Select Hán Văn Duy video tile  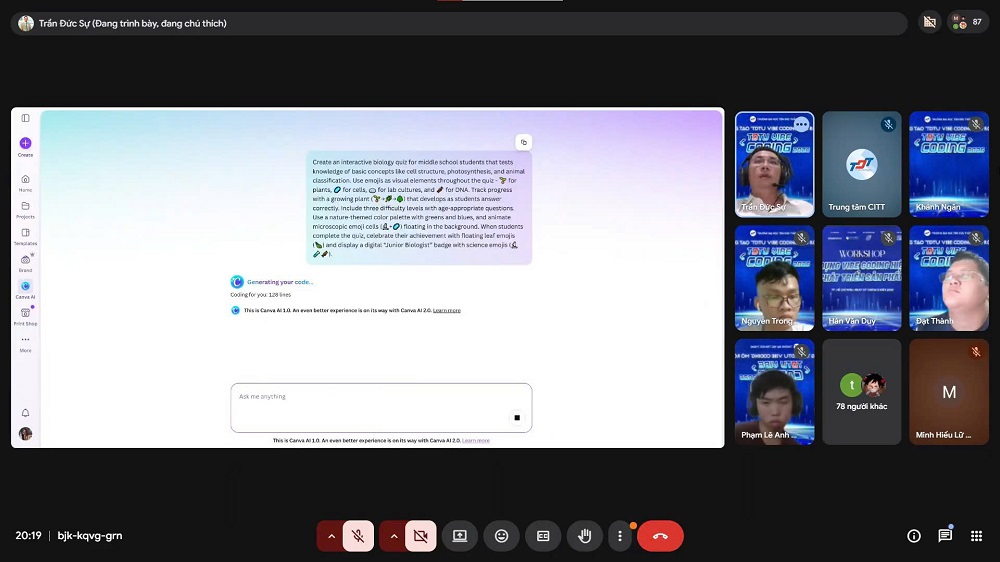(x=862, y=278)
